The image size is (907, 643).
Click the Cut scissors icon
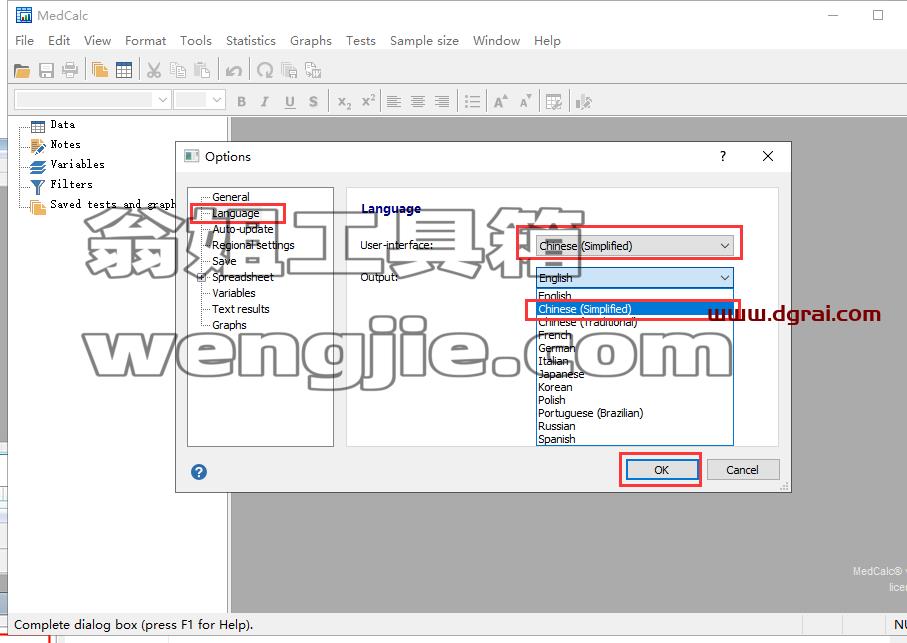pos(153,71)
